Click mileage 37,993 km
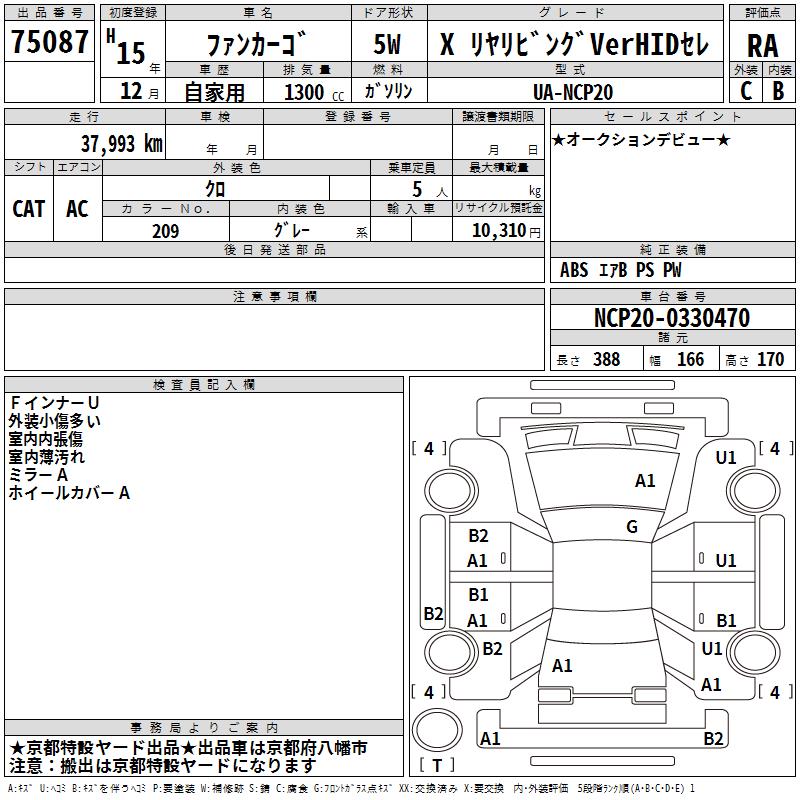Viewport: 800px width, 800px height. (x=122, y=143)
